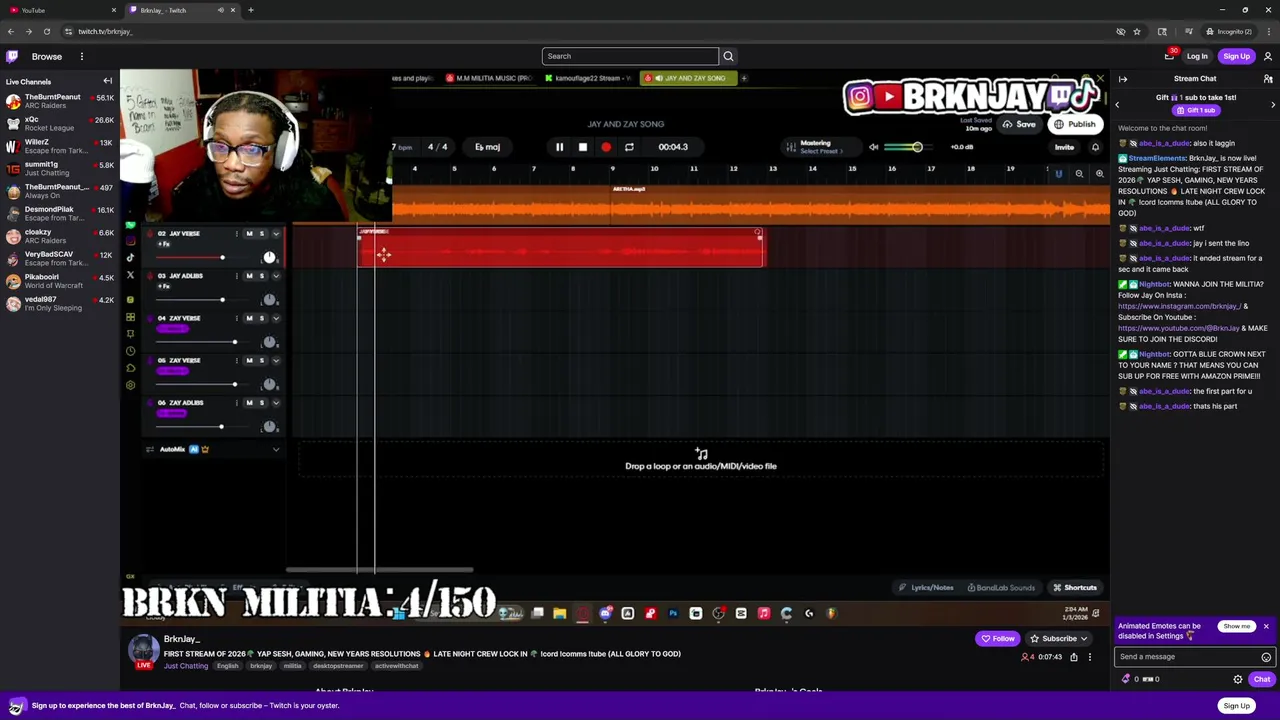Switch to the JAY AND ZAY SONG tab
Image resolution: width=1280 pixels, height=720 pixels.
click(688, 78)
